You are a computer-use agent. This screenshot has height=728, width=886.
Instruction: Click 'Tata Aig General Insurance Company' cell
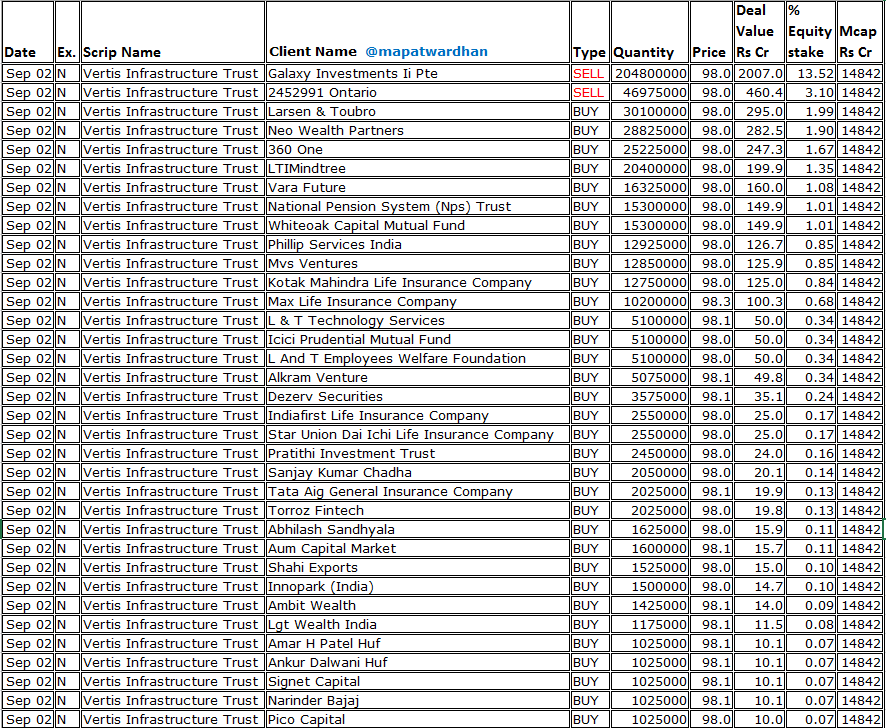pyautogui.click(x=418, y=491)
